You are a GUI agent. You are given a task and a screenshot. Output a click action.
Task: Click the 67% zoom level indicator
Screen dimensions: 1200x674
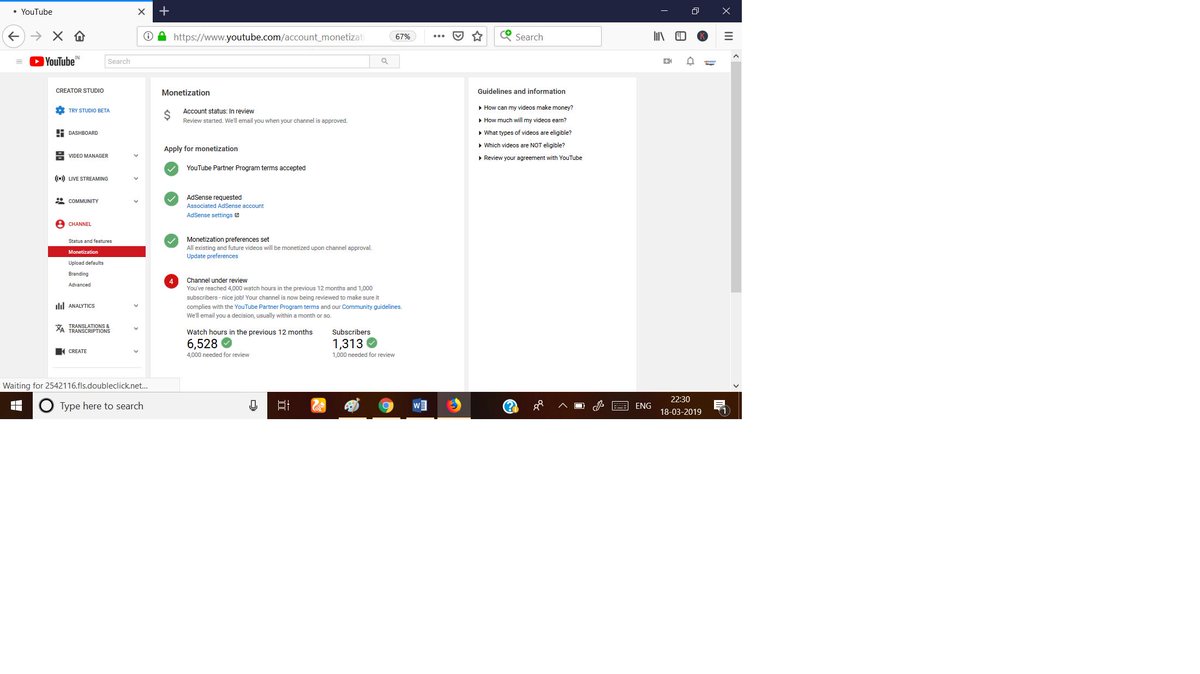pos(403,36)
